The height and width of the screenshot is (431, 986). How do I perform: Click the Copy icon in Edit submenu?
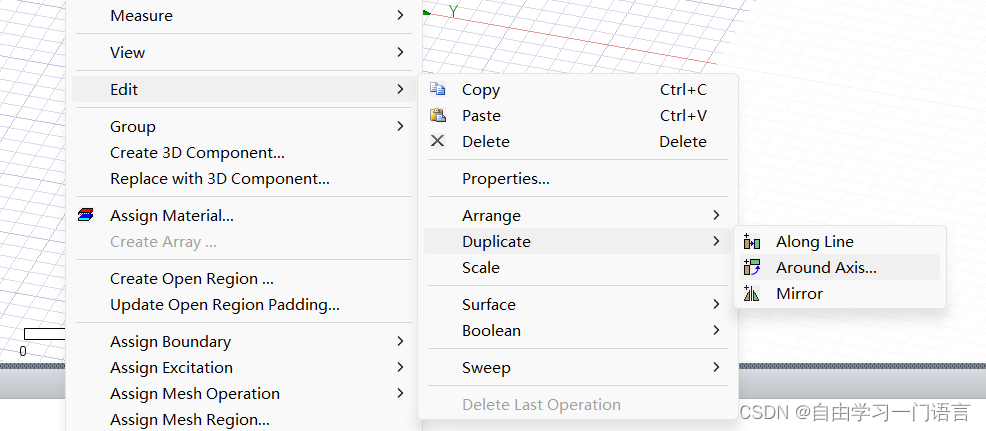(438, 89)
